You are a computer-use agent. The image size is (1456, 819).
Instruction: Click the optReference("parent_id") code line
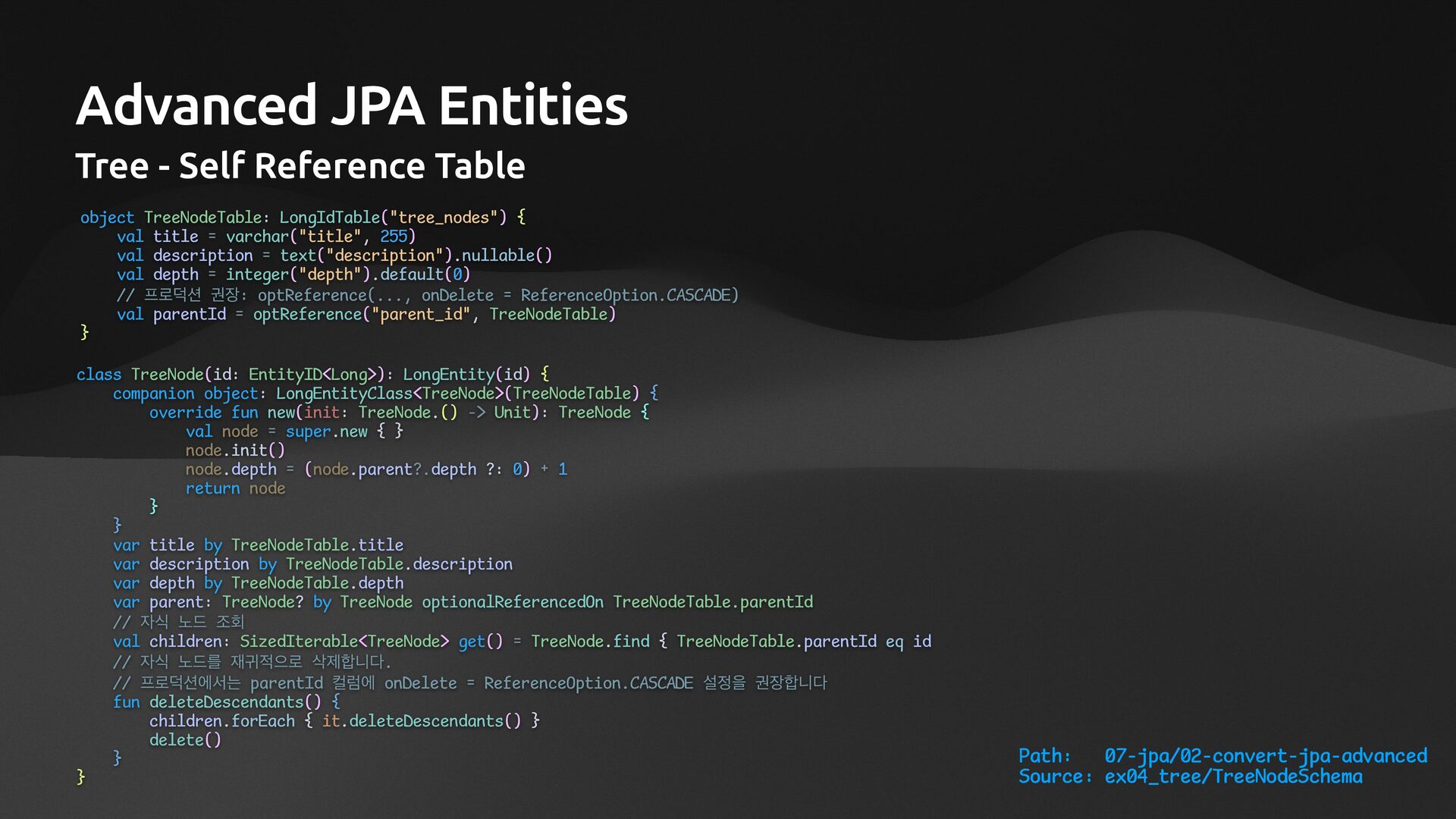pyautogui.click(x=366, y=314)
